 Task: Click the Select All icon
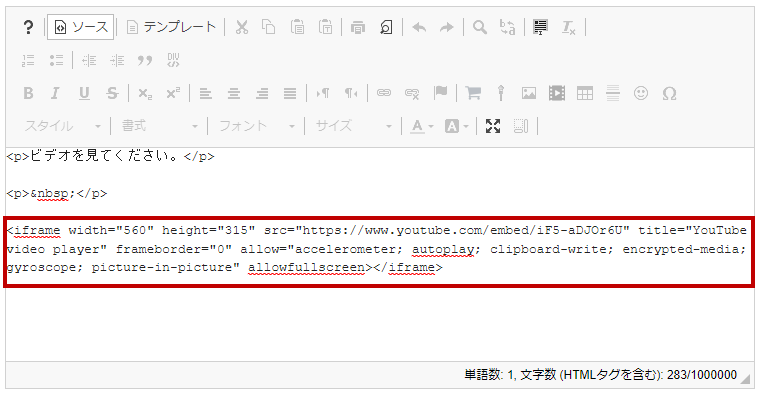pyautogui.click(x=540, y=27)
